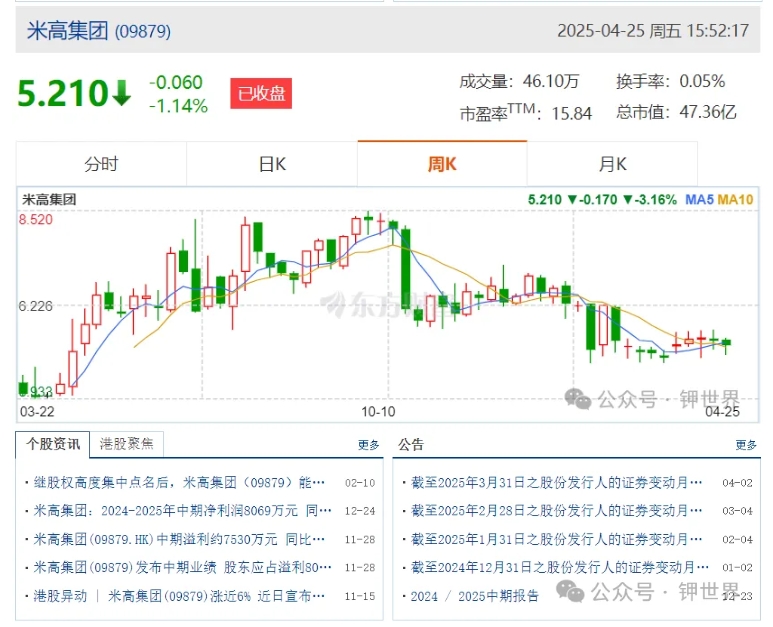Click the MA10 legend label
The height and width of the screenshot is (627, 773).
735,200
